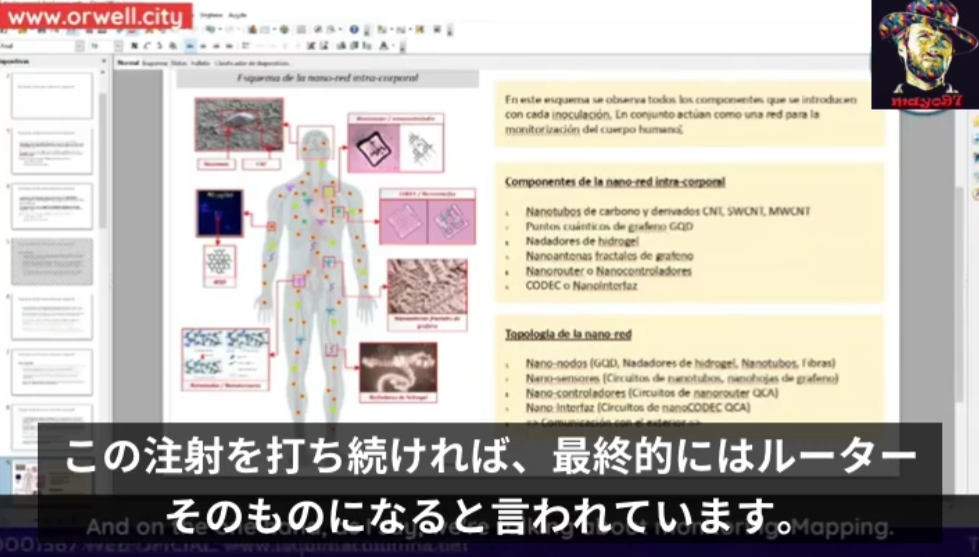
Task: Click the Increase Font size icon
Action: pos(310,46)
